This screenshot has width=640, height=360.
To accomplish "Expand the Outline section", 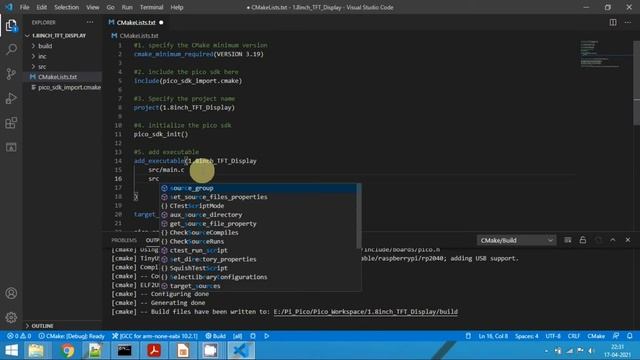I will (x=42, y=326).
